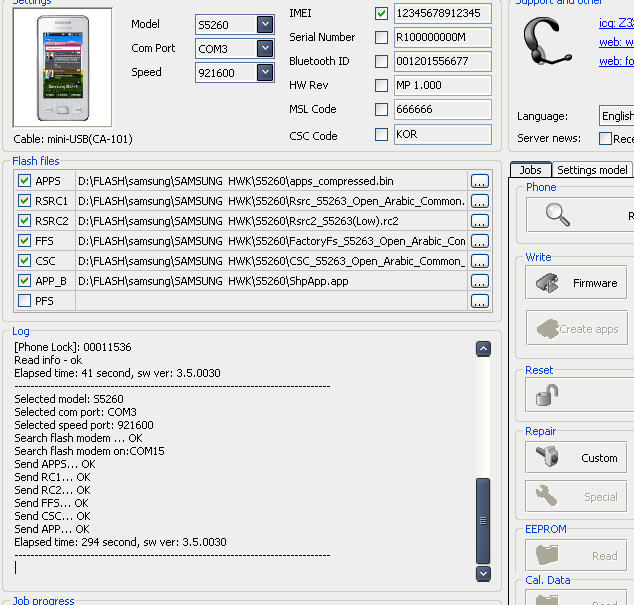
Task: Open the Language dropdown
Action: (x=616, y=116)
